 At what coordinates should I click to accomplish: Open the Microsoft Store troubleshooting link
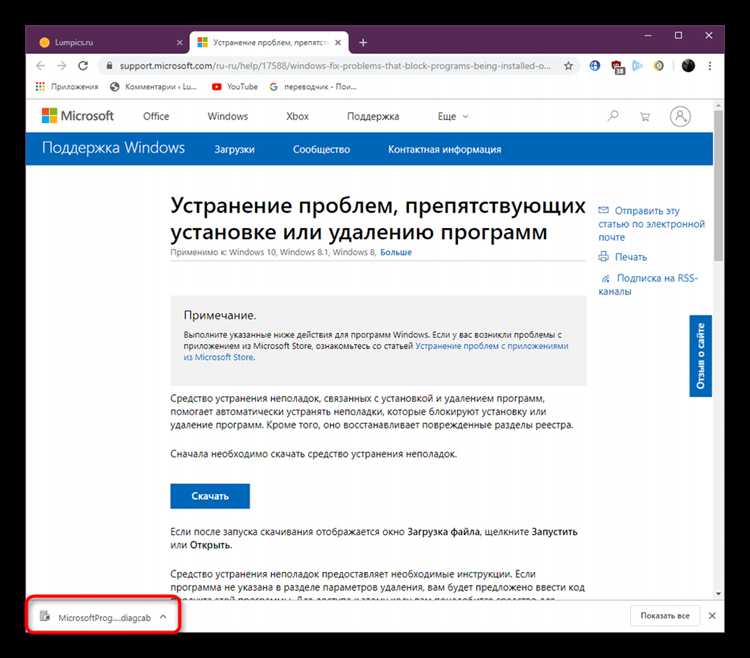point(376,351)
